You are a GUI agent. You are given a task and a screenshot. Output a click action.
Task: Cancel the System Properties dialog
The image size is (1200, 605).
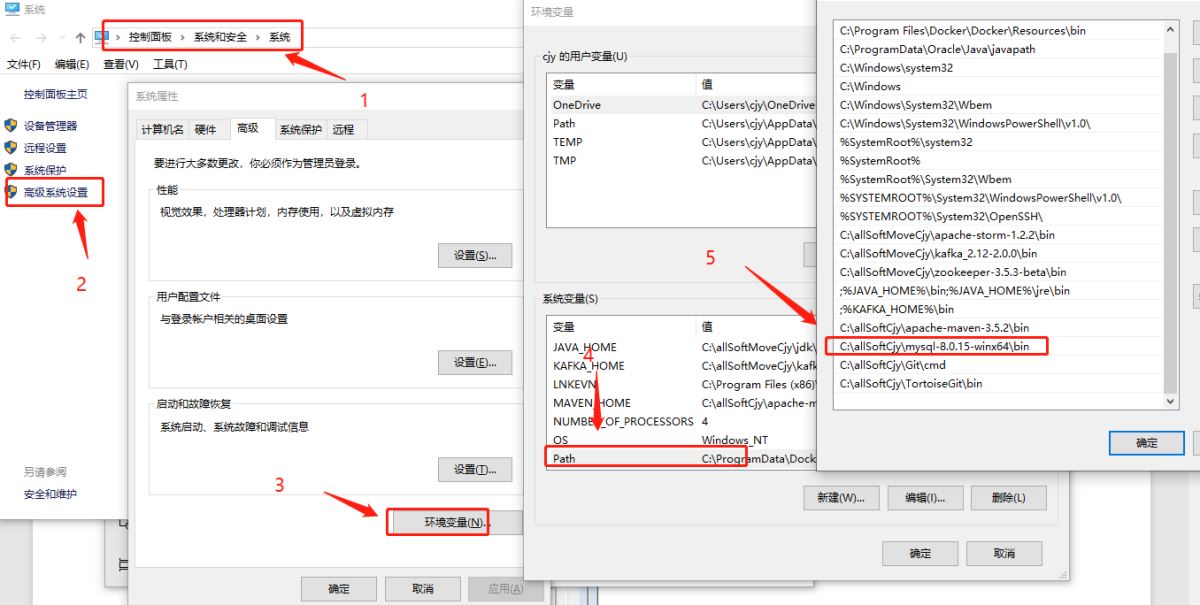tap(423, 589)
